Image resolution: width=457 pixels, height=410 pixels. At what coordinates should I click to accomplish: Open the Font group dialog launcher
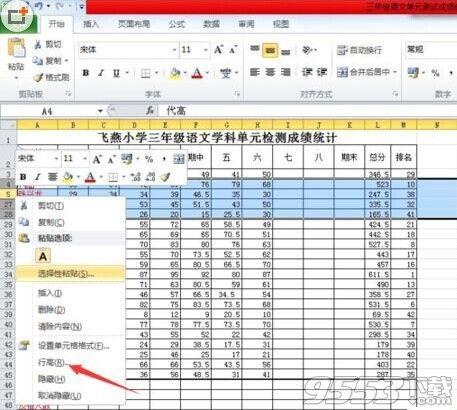[x=237, y=94]
